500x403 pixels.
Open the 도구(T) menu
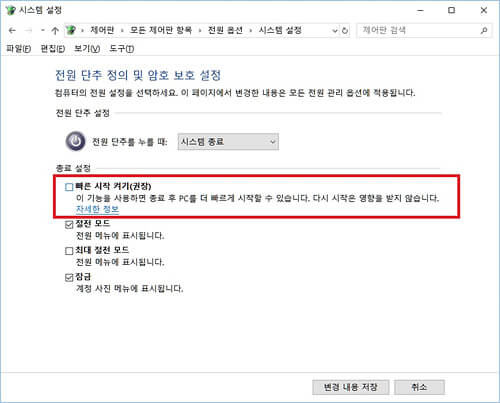[122, 49]
